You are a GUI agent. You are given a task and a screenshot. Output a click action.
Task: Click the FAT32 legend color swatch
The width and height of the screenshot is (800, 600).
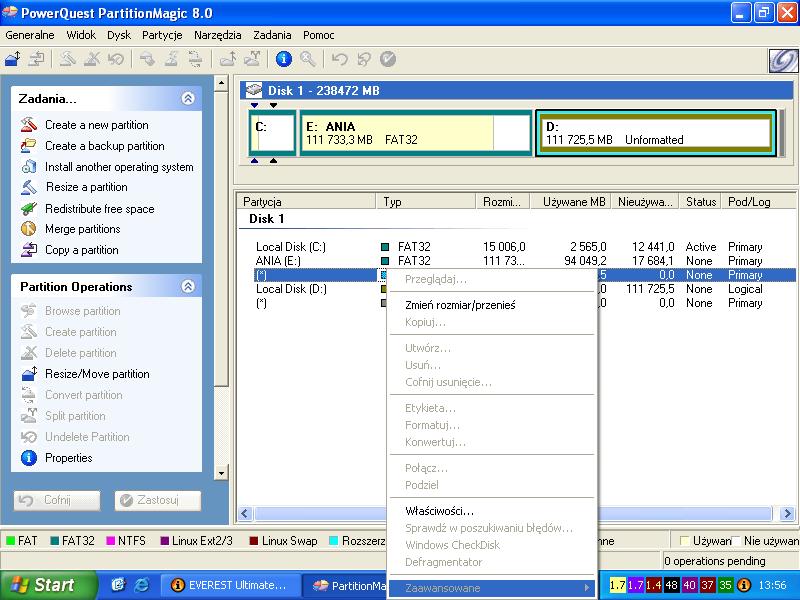(55, 541)
